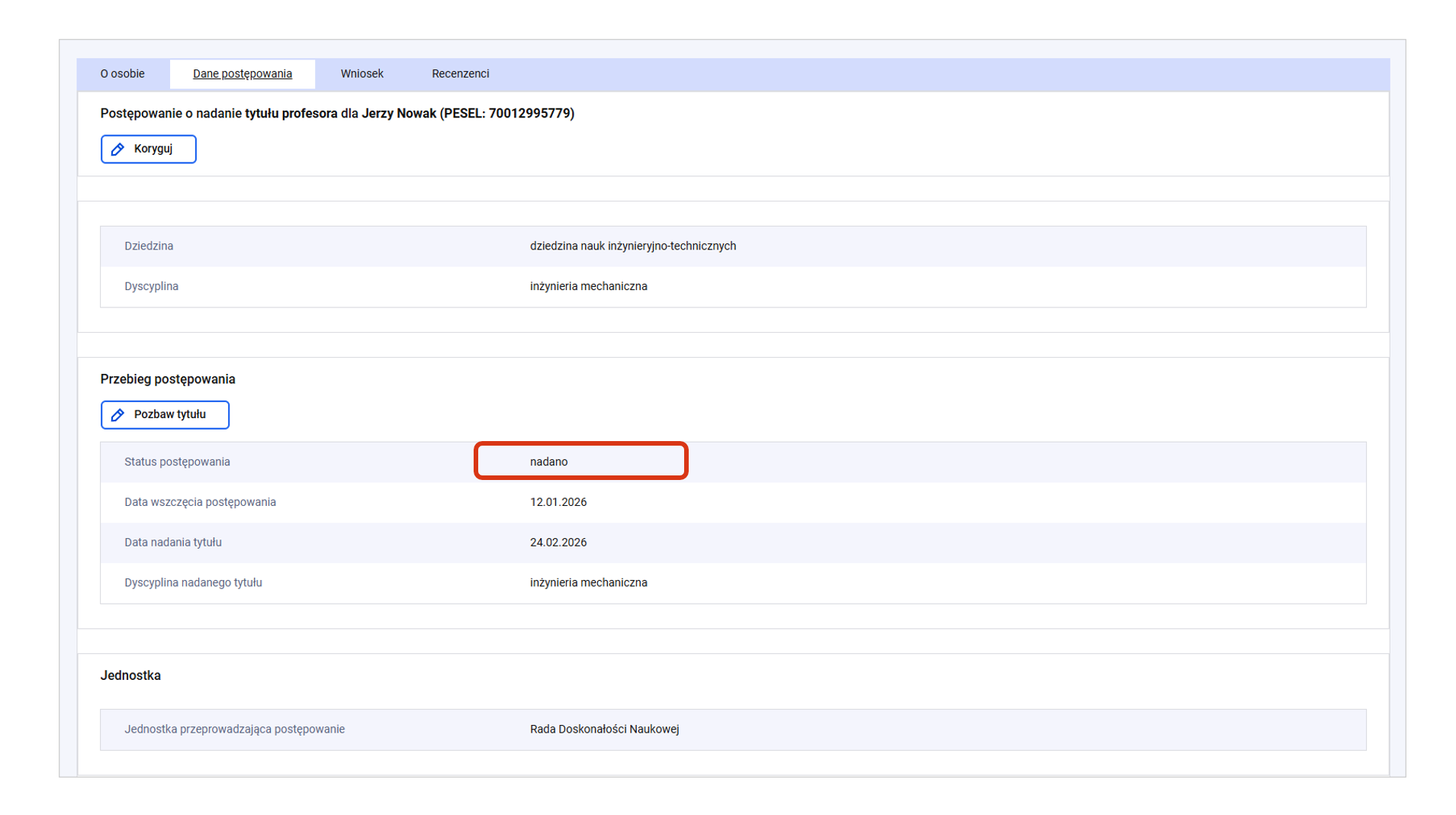Screen dimensions: 1456x815
Task: Click the Jednostka section heading
Action: (x=130, y=675)
